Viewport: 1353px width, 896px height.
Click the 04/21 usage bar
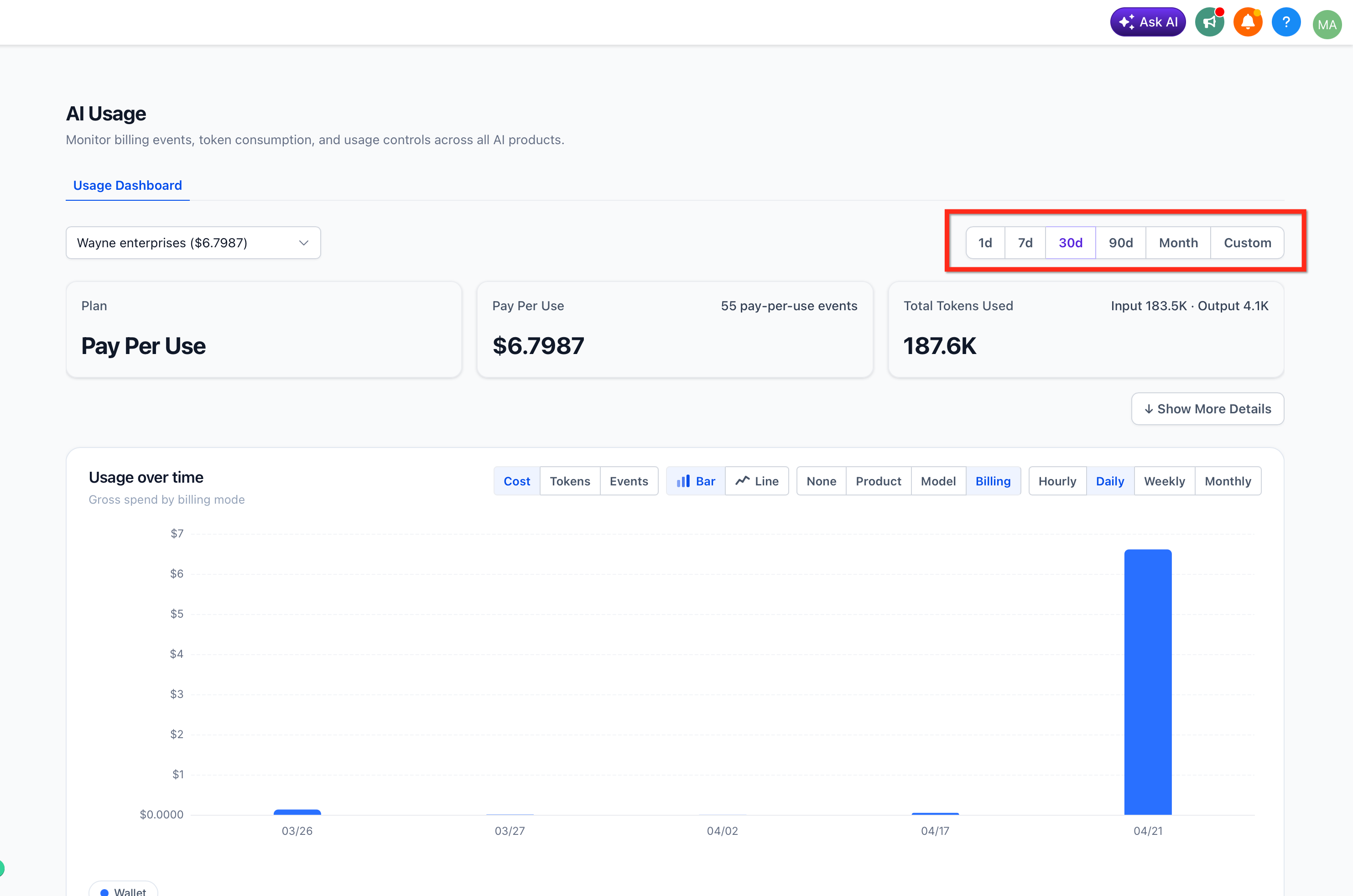(1147, 681)
